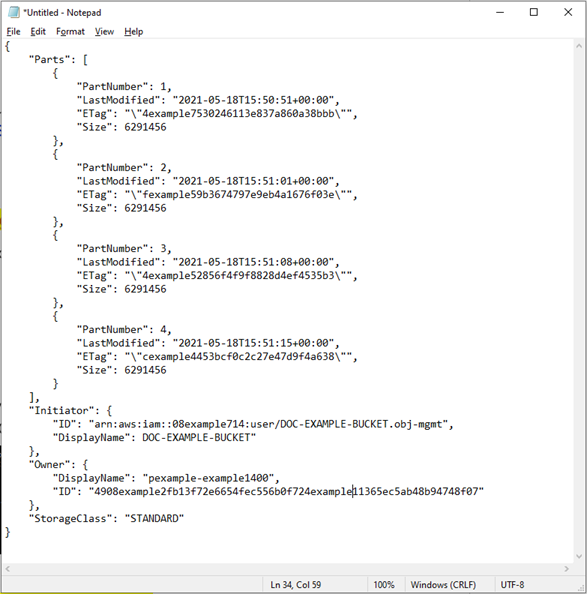Click the "Initiator": { line

click(x=70, y=411)
